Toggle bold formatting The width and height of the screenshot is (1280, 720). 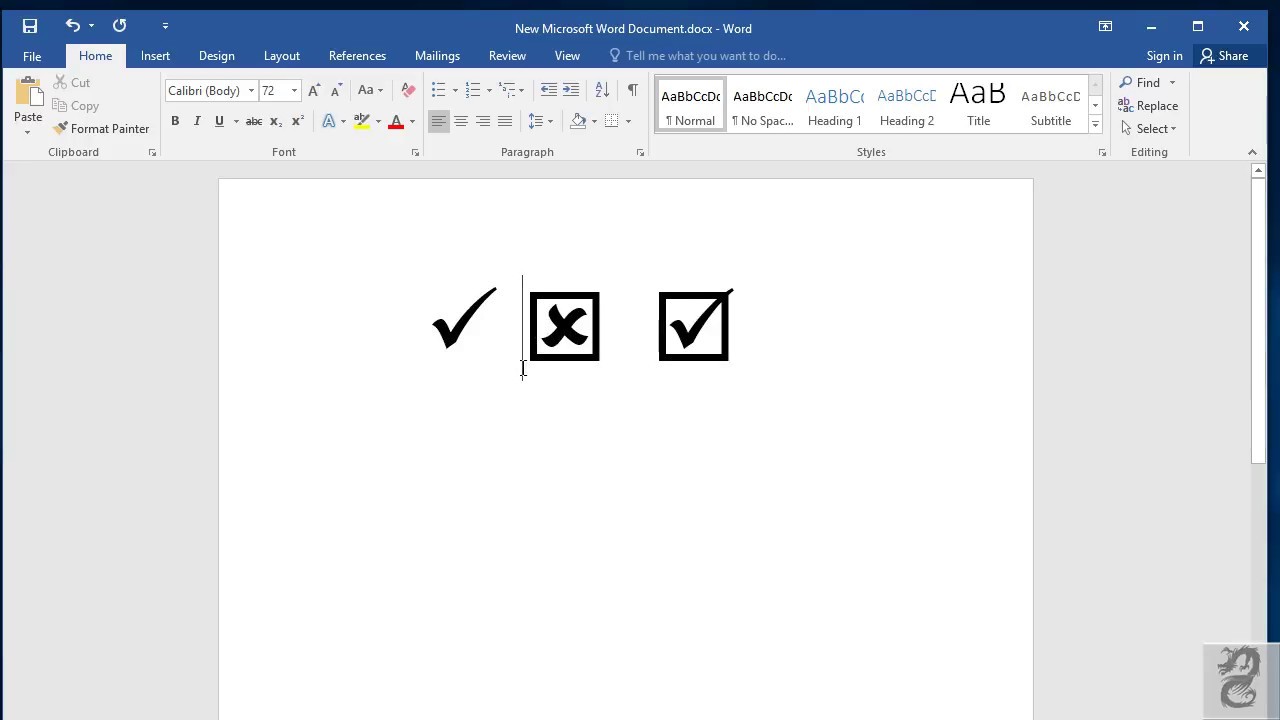(x=175, y=121)
